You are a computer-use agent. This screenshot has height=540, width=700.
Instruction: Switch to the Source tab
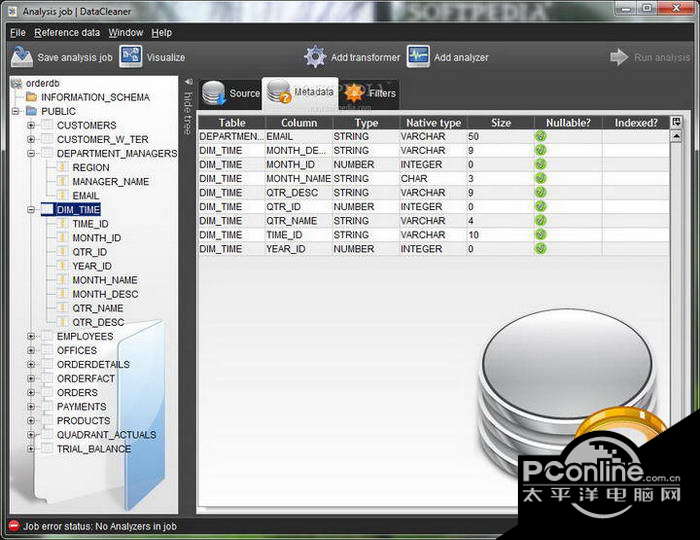pos(230,93)
